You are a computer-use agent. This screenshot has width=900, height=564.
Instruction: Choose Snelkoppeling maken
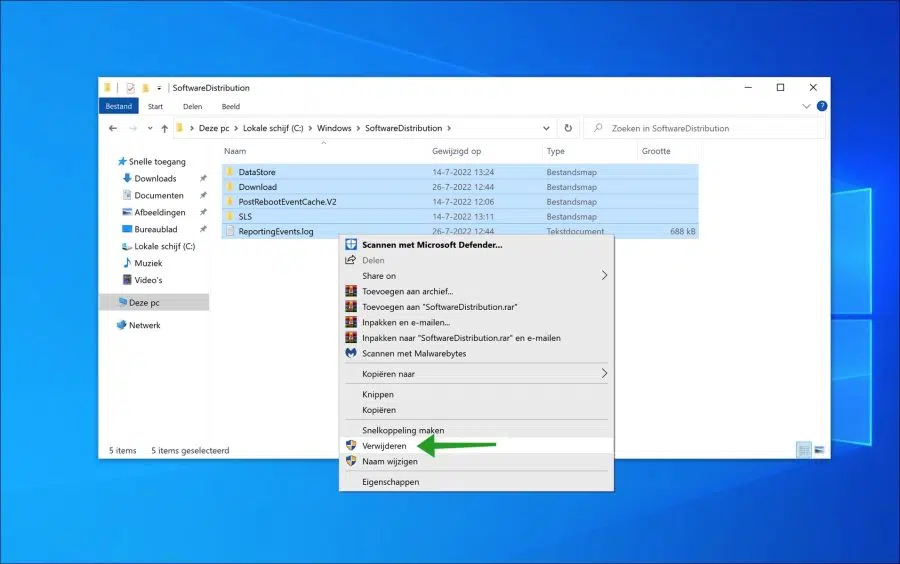point(476,430)
